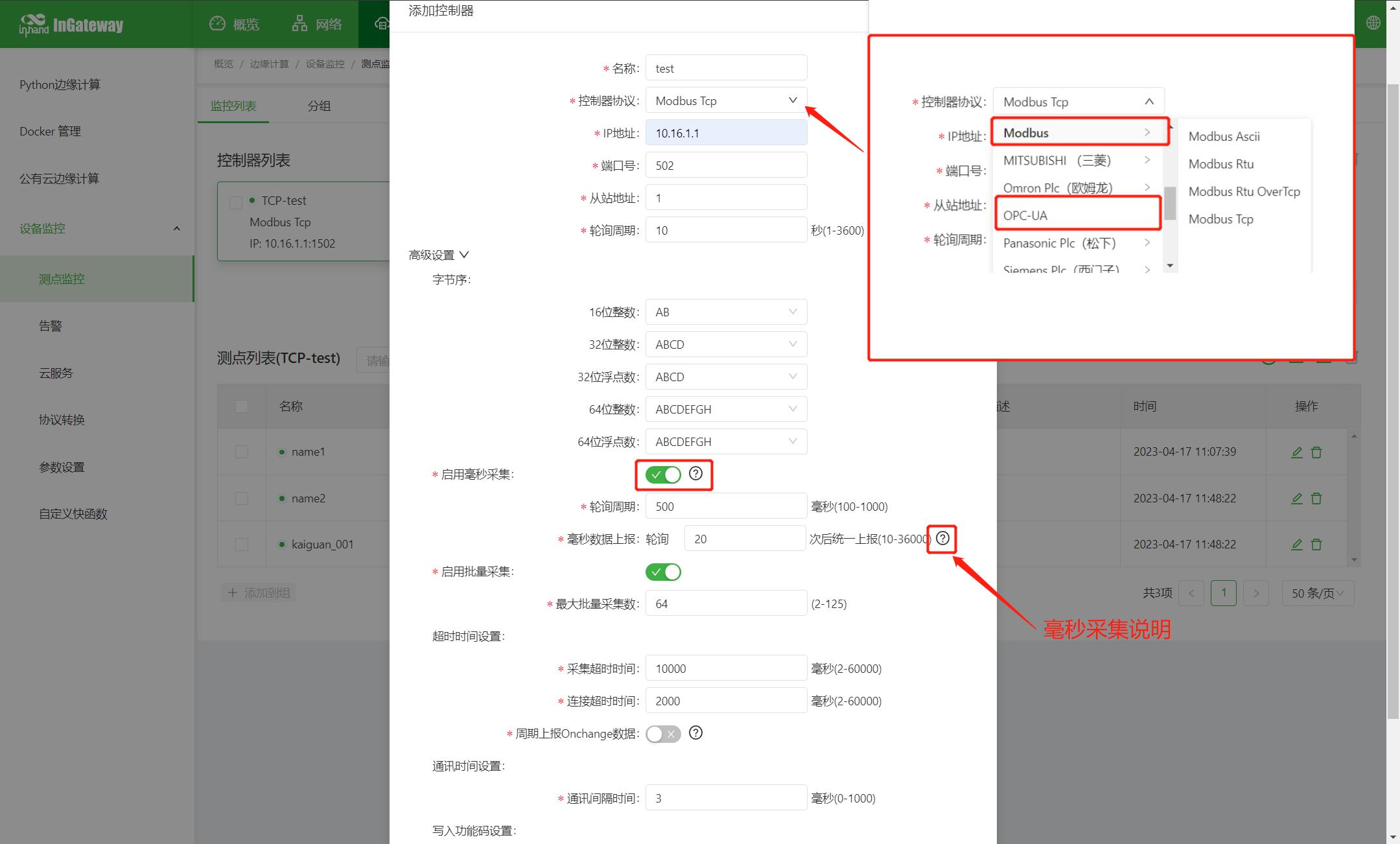Click help icon beside Onchange data toggle

[x=695, y=733]
